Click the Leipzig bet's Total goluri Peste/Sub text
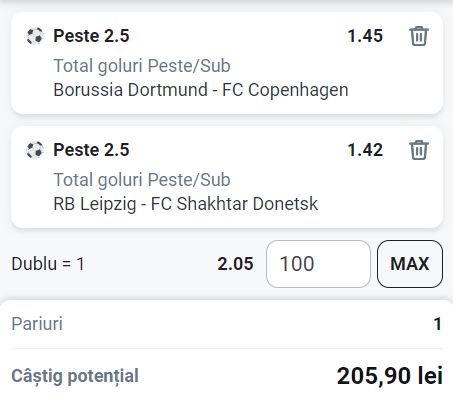The image size is (453, 399). coord(142,180)
